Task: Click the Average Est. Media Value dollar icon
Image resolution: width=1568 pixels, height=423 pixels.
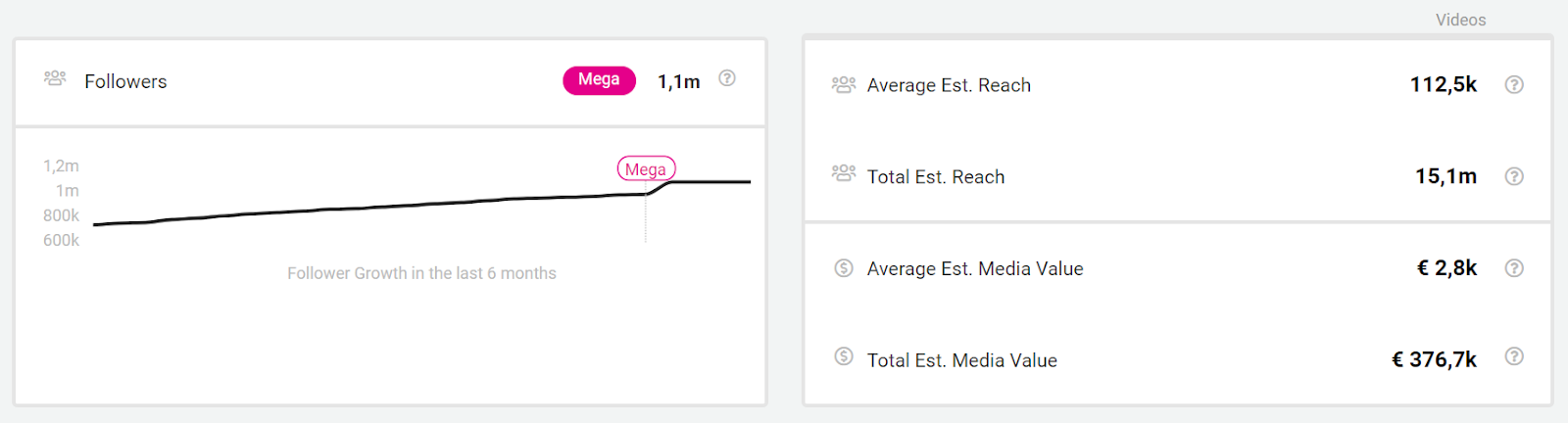Action: click(x=843, y=267)
